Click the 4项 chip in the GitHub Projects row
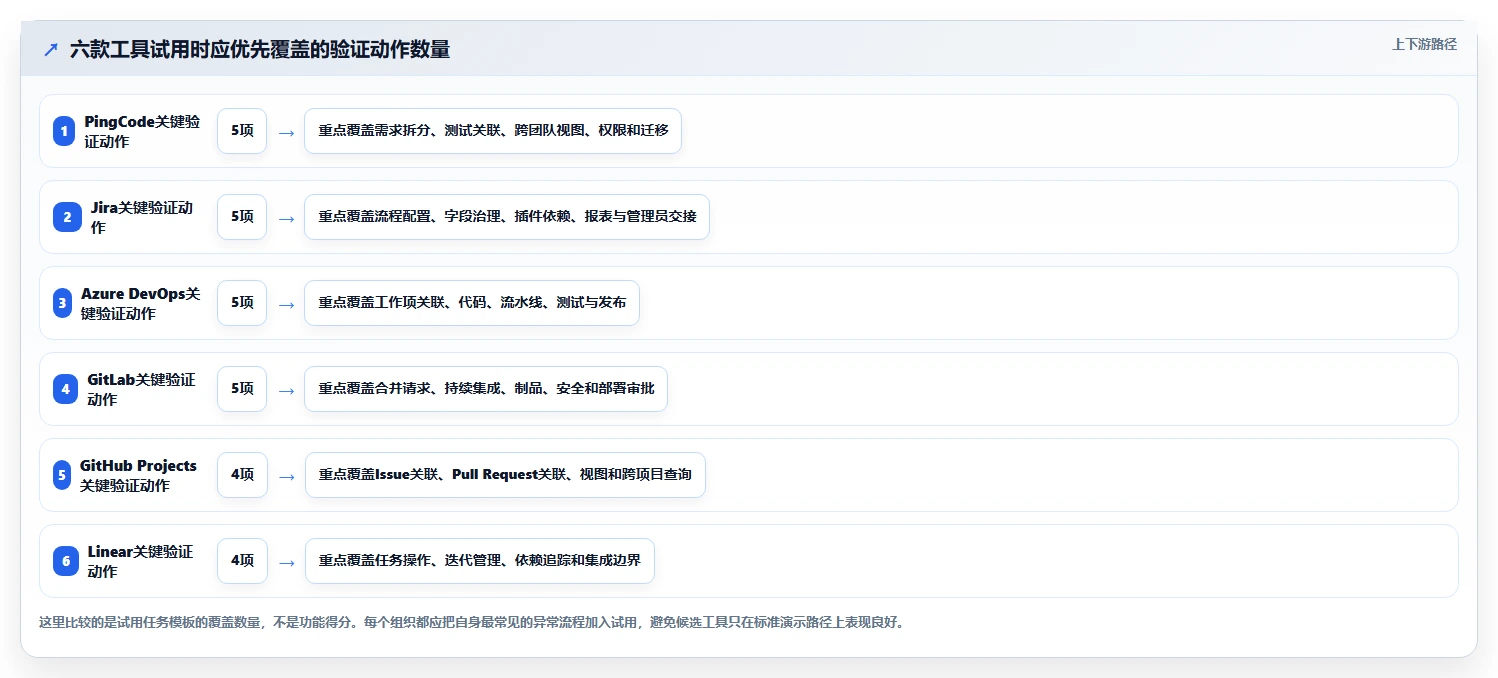1498x678 pixels. [x=242, y=475]
